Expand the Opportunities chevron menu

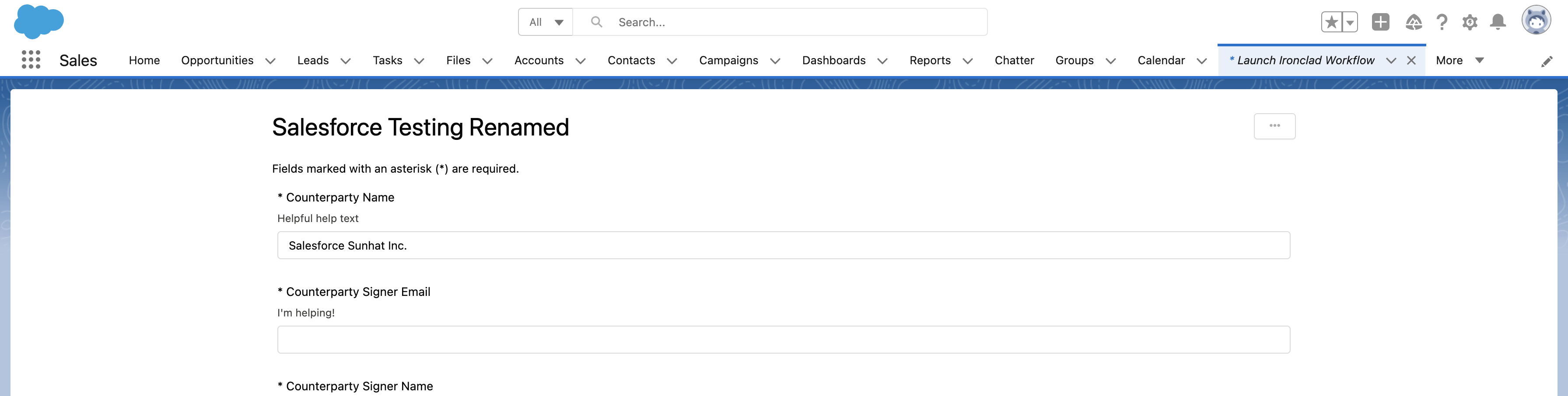(270, 60)
